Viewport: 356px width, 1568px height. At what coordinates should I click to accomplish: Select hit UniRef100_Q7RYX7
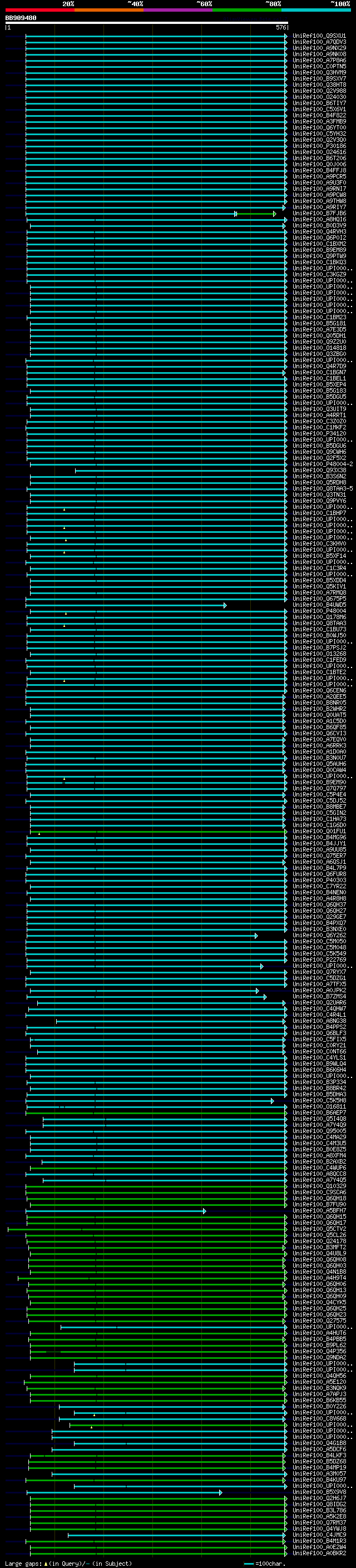click(319, 972)
